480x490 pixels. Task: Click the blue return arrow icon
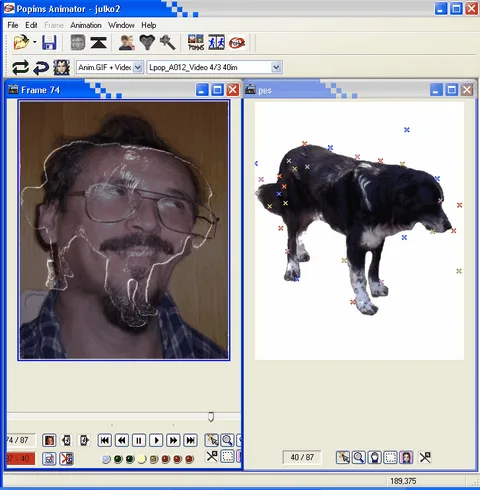coord(41,68)
